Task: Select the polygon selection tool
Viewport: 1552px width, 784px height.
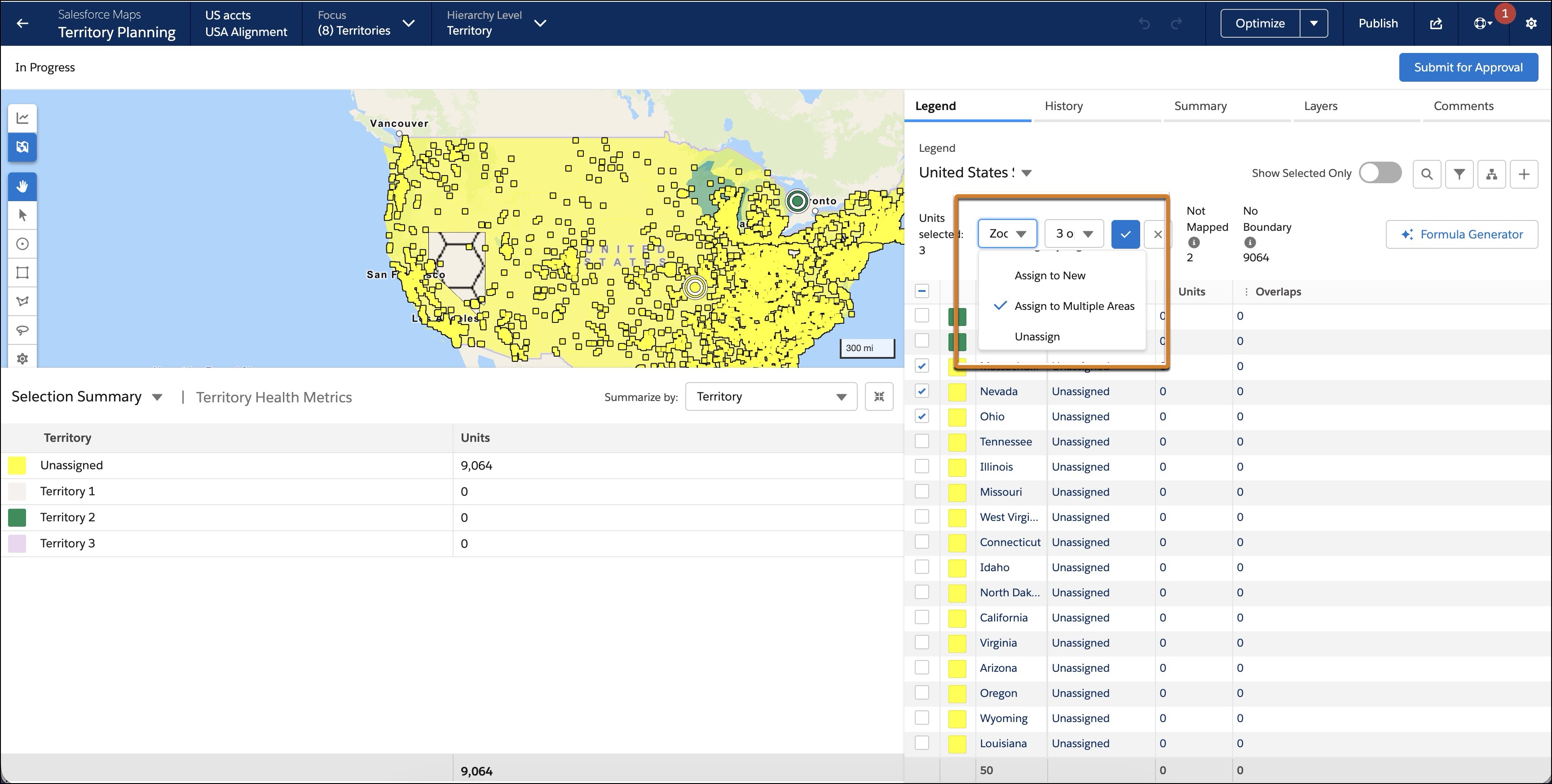Action: (x=22, y=301)
